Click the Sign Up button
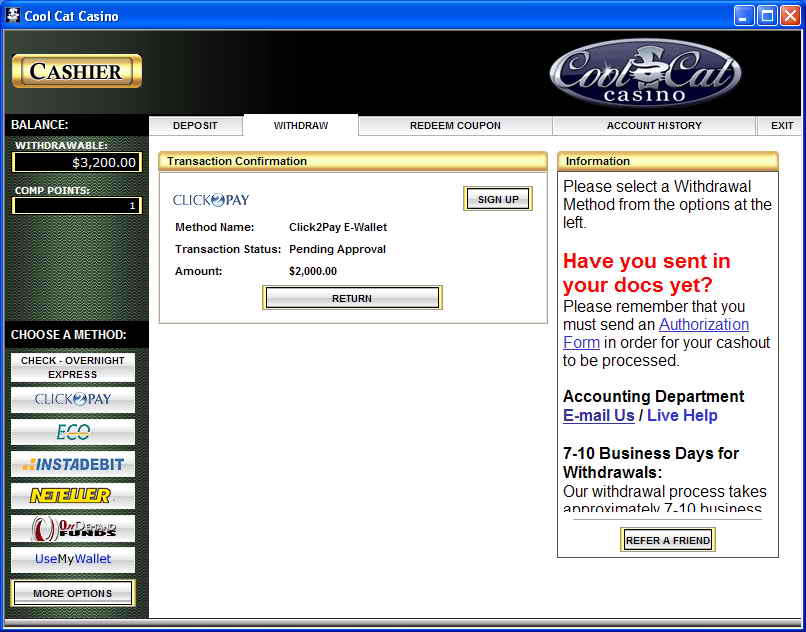 pyautogui.click(x=498, y=199)
